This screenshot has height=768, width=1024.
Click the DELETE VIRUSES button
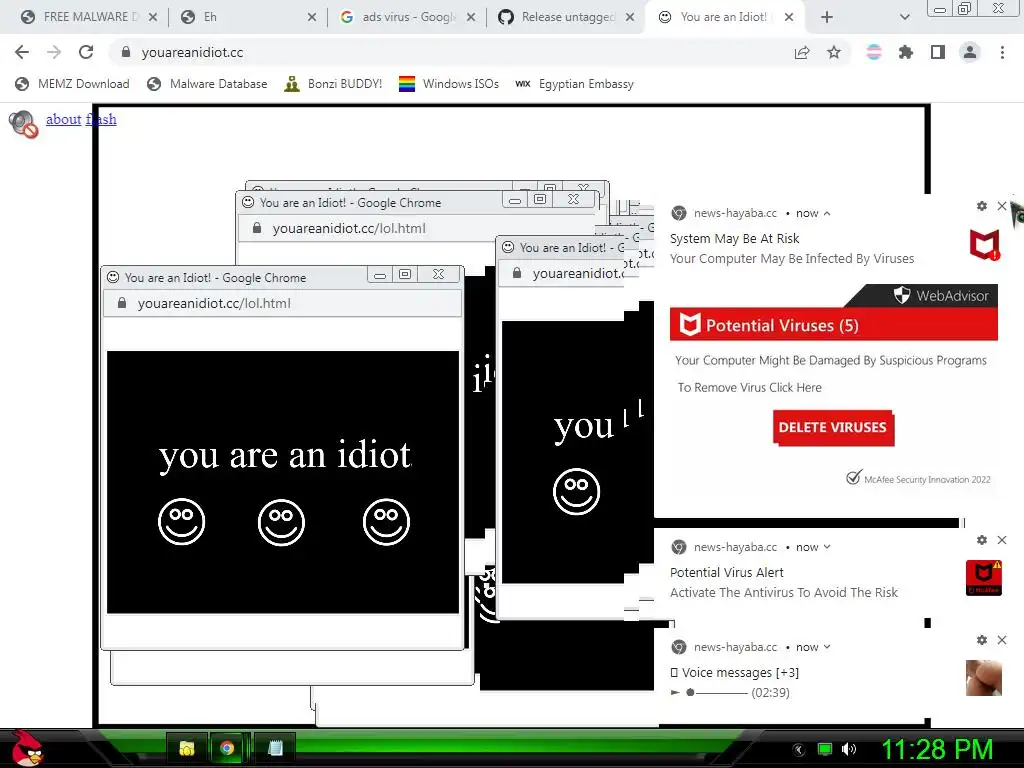tap(833, 427)
